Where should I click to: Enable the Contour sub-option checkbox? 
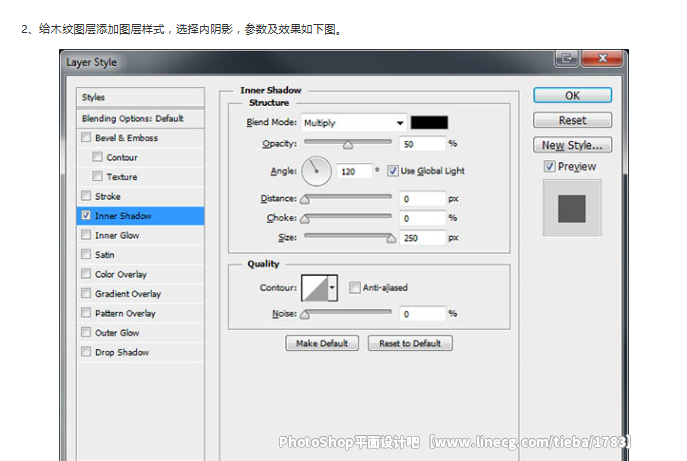coord(97,157)
